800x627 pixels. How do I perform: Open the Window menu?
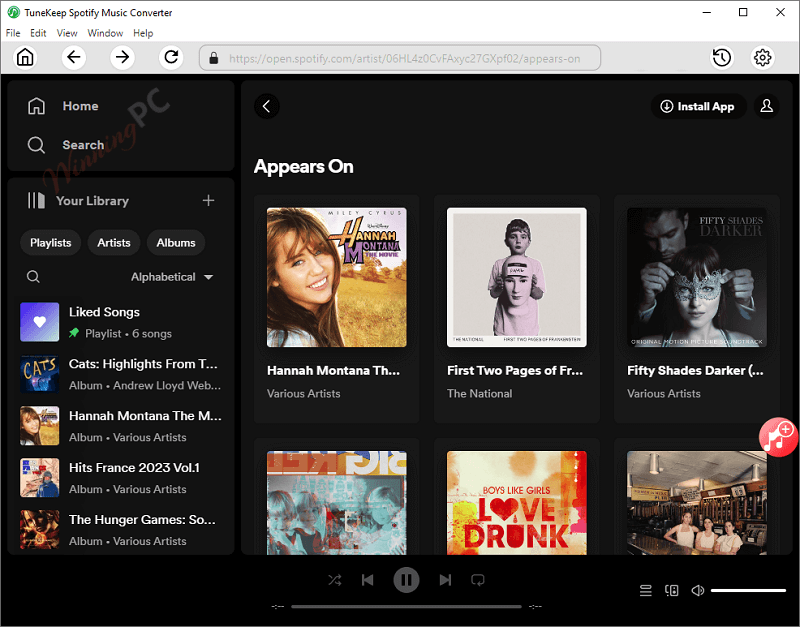click(105, 33)
